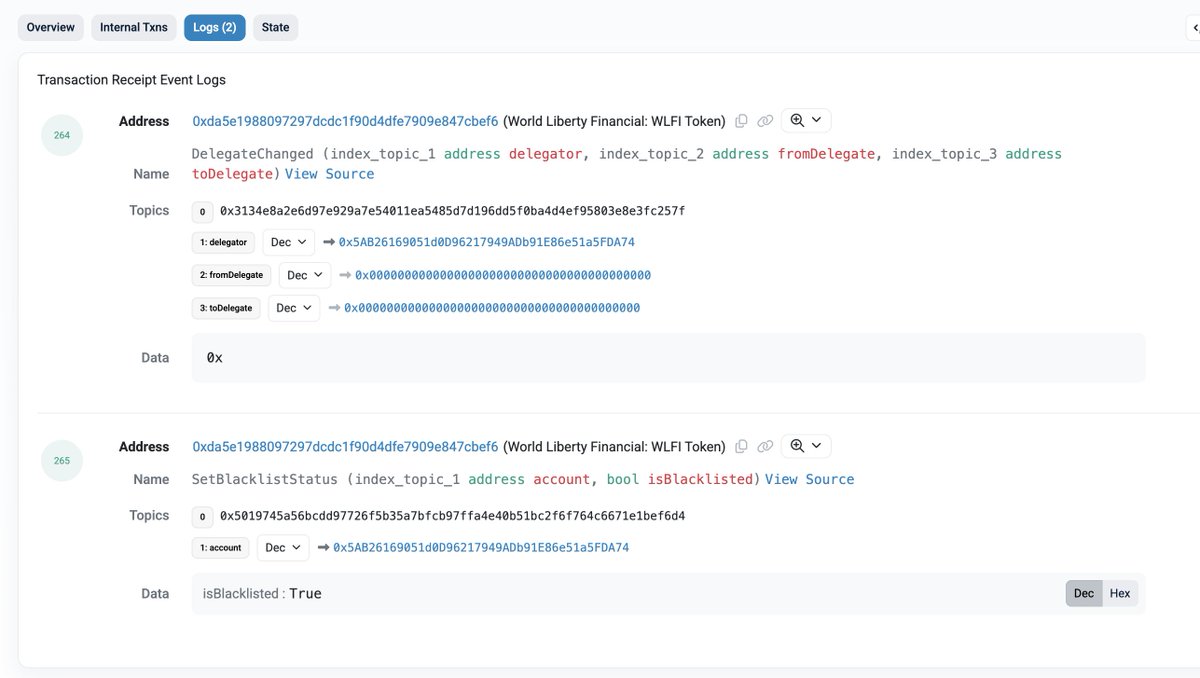The image size is (1200, 678).
Task: Open Dec dropdown for toDelegate topic
Action: (294, 308)
